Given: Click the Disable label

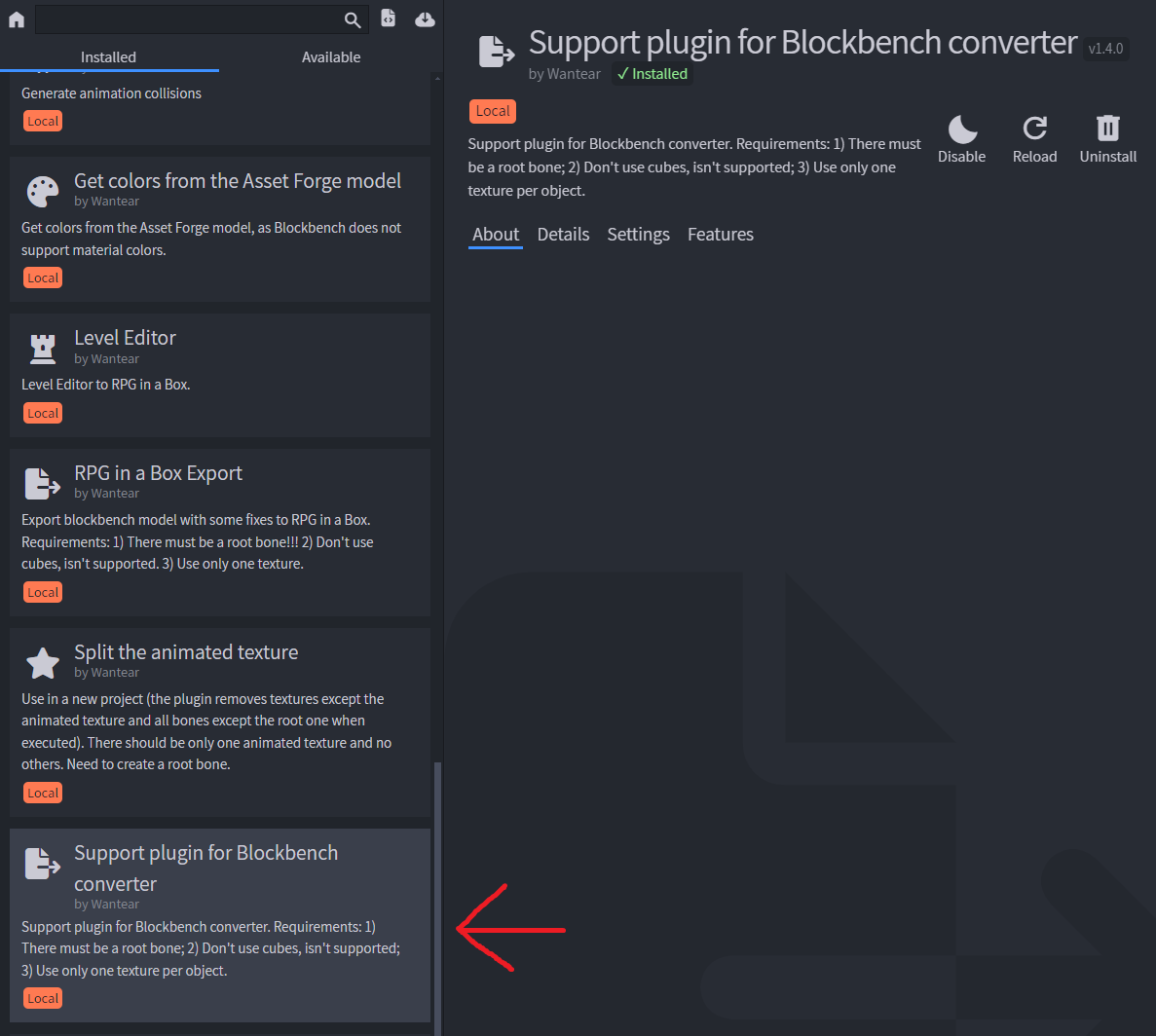Looking at the screenshot, I should [961, 156].
